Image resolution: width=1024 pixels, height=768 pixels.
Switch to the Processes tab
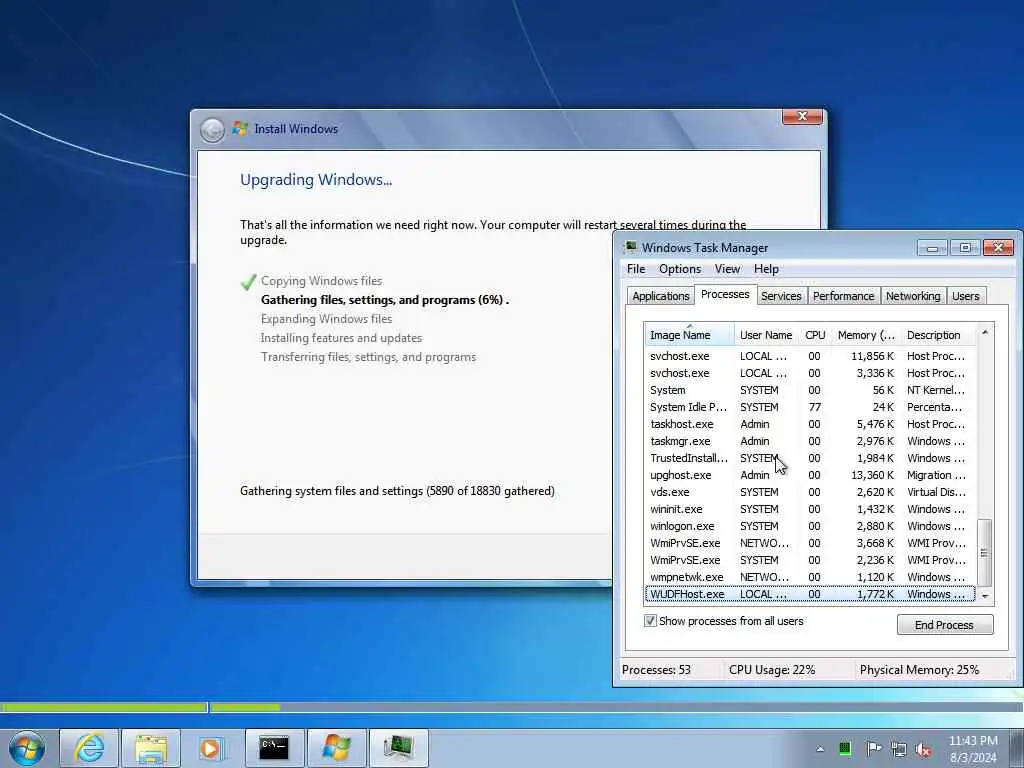(x=725, y=295)
